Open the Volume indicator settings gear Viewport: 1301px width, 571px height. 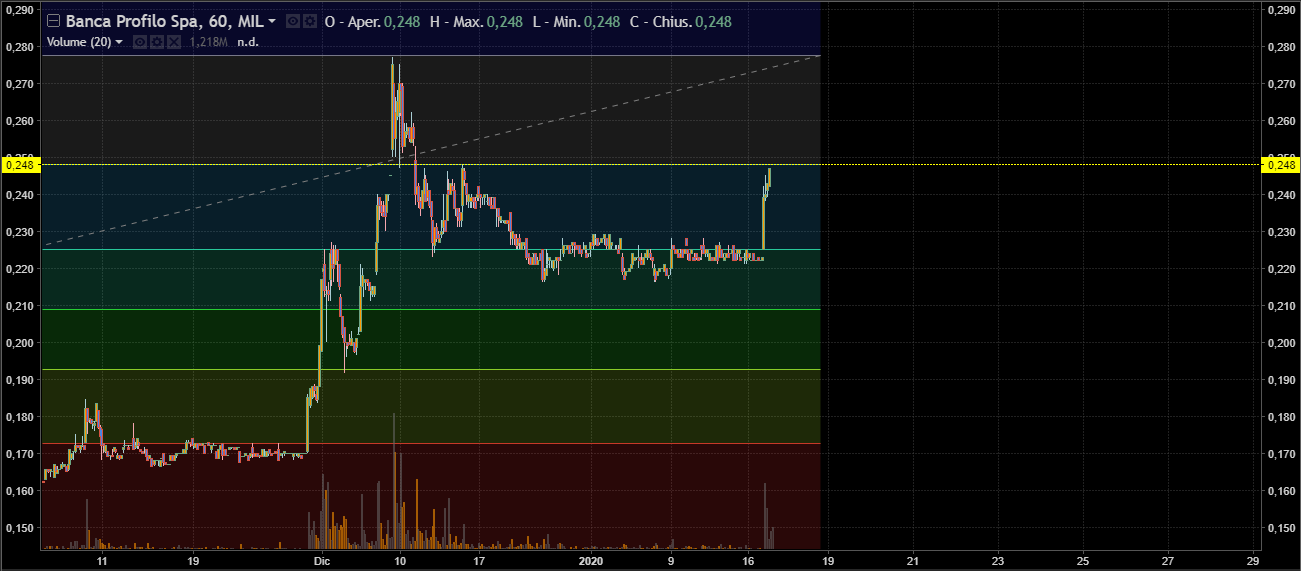click(x=157, y=42)
